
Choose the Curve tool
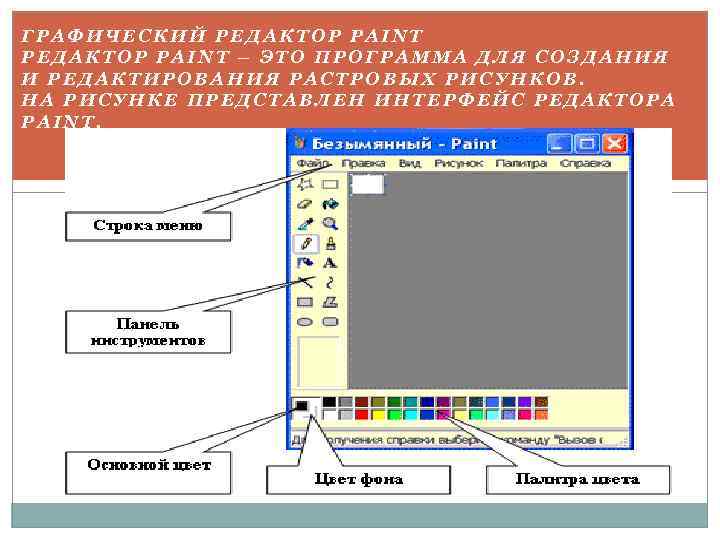coord(330,282)
